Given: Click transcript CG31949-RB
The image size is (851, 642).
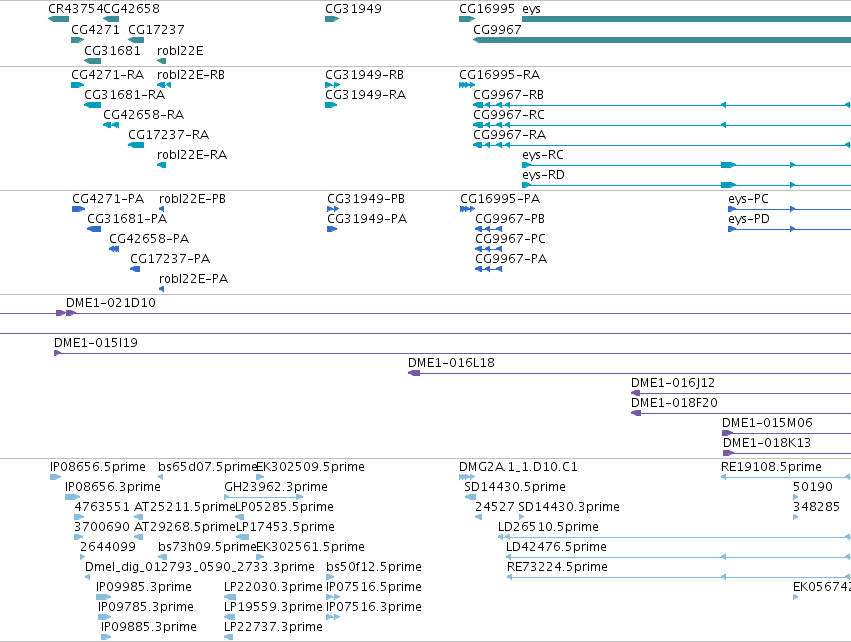Looking at the screenshot, I should point(364,74).
